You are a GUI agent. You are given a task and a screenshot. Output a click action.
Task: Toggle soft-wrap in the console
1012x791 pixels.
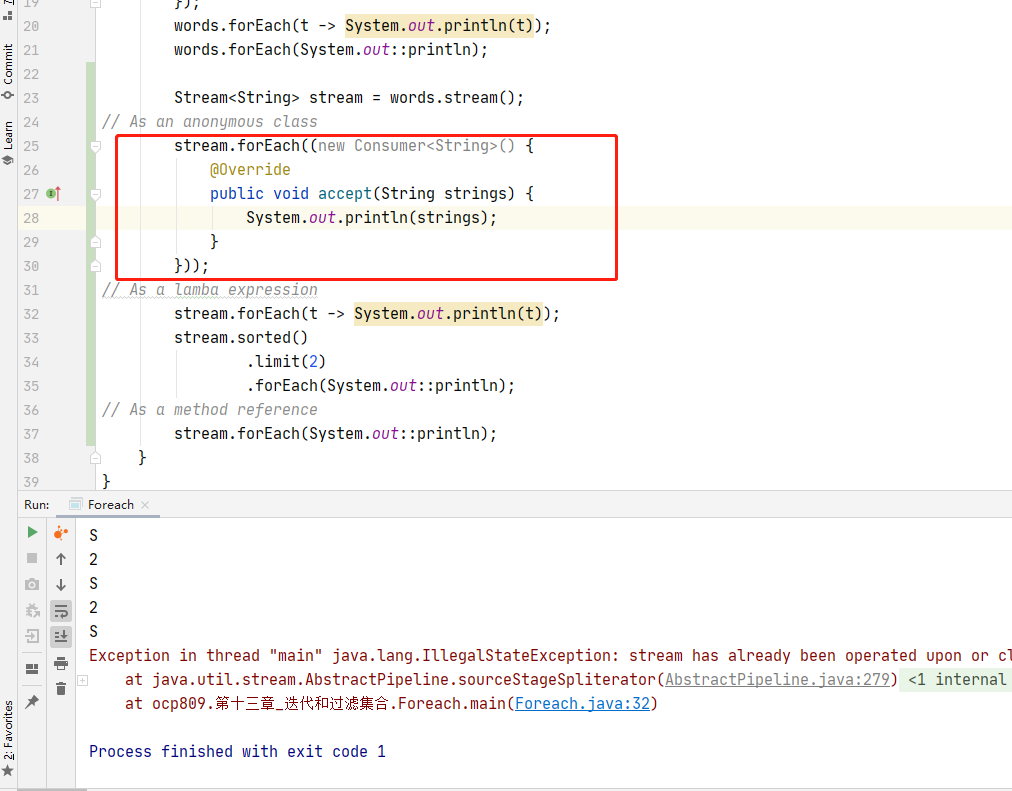coord(61,610)
